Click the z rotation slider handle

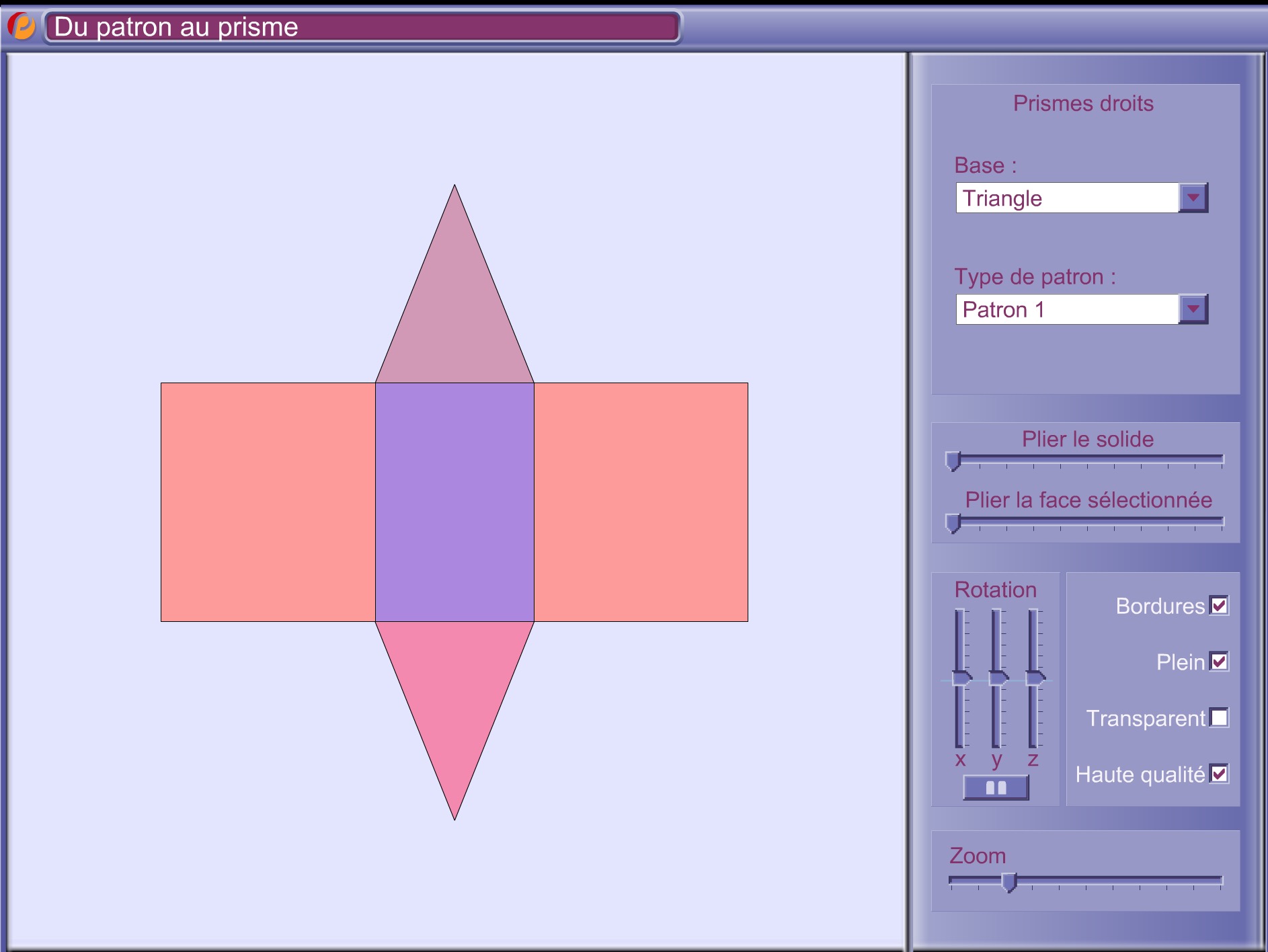[1035, 678]
